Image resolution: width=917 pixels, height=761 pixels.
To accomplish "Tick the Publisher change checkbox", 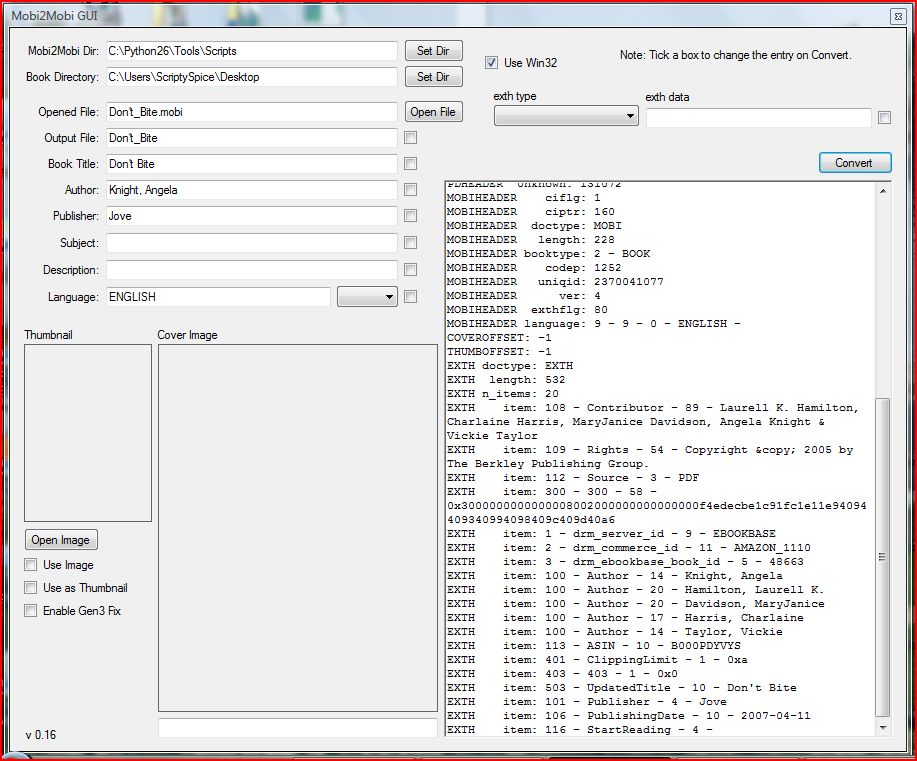I will (x=411, y=216).
